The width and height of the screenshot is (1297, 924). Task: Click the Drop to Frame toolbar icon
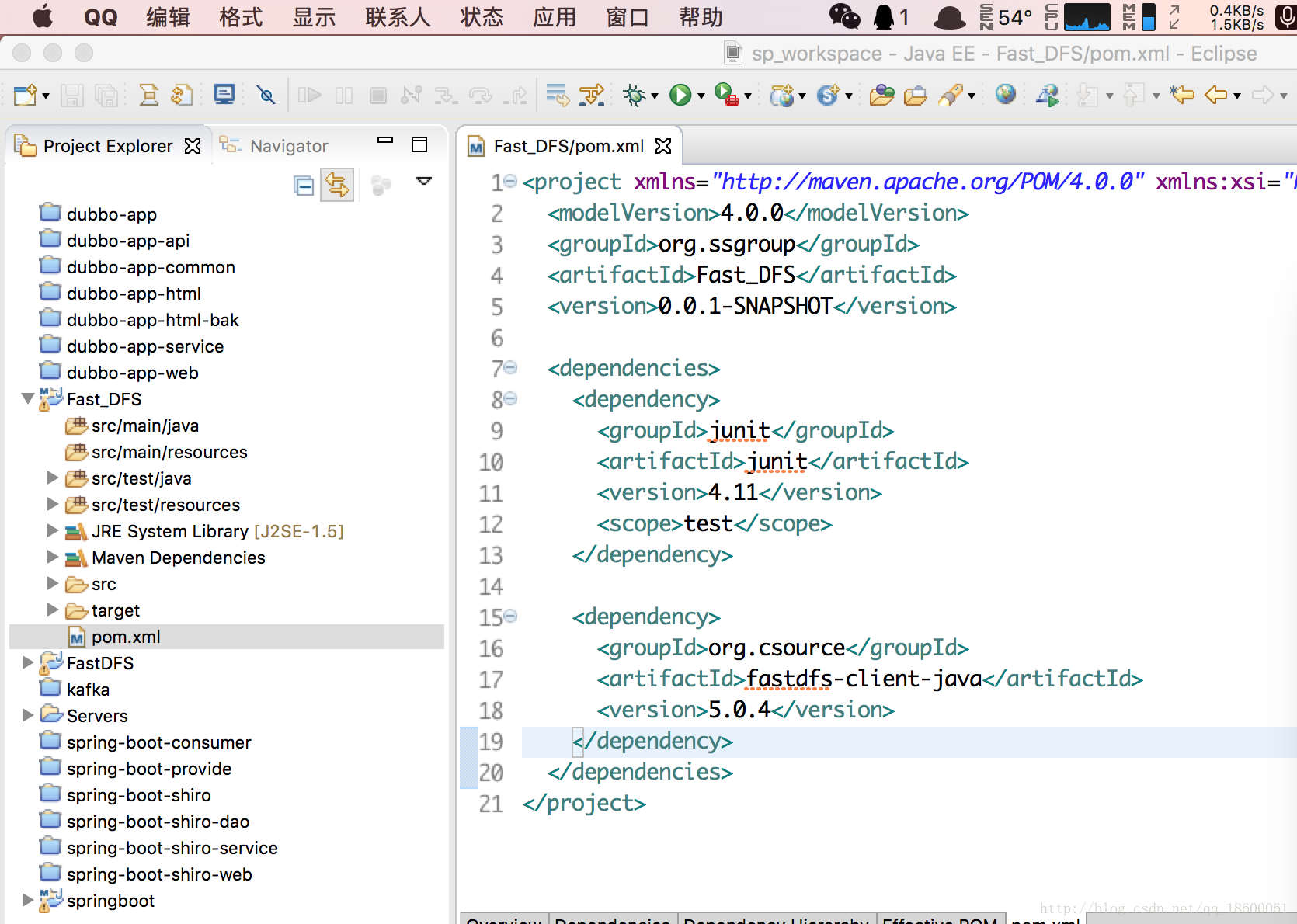tap(557, 95)
